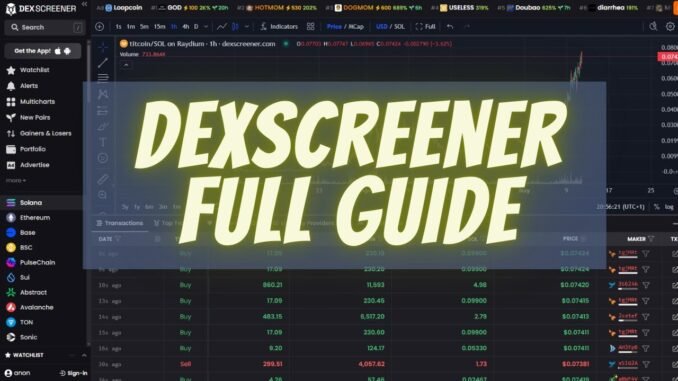Open the Date column filter
Screen dimensions: 678x381
click(118, 239)
